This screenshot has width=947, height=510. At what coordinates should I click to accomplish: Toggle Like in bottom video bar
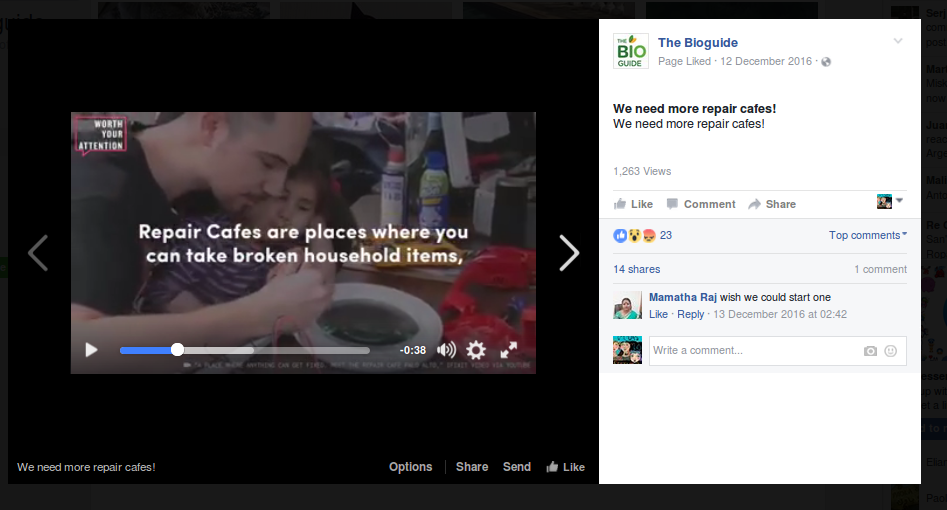[566, 467]
